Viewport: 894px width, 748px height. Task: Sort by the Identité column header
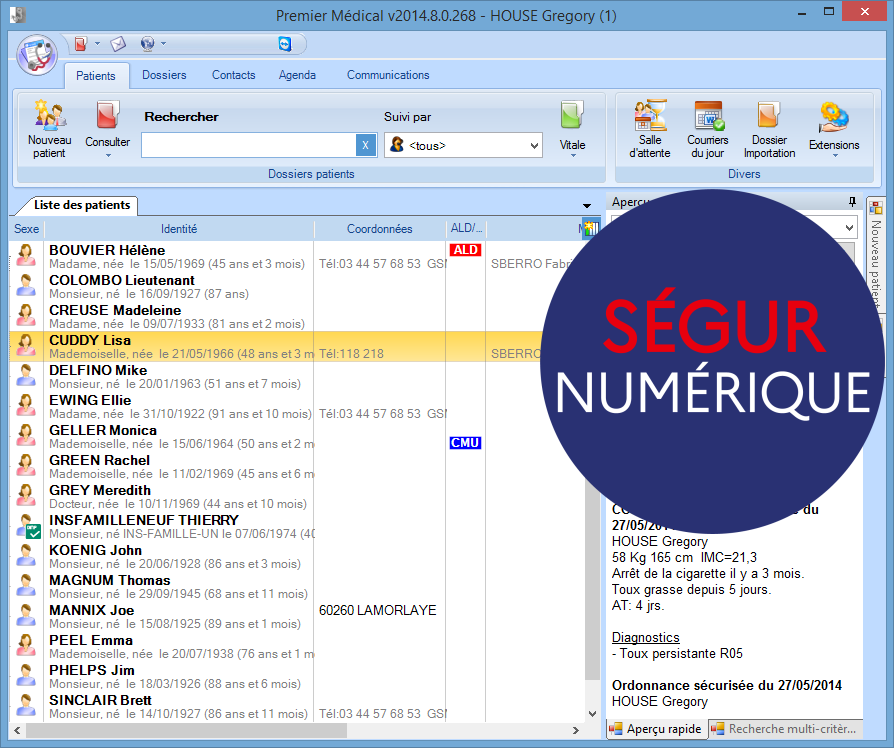point(179,229)
